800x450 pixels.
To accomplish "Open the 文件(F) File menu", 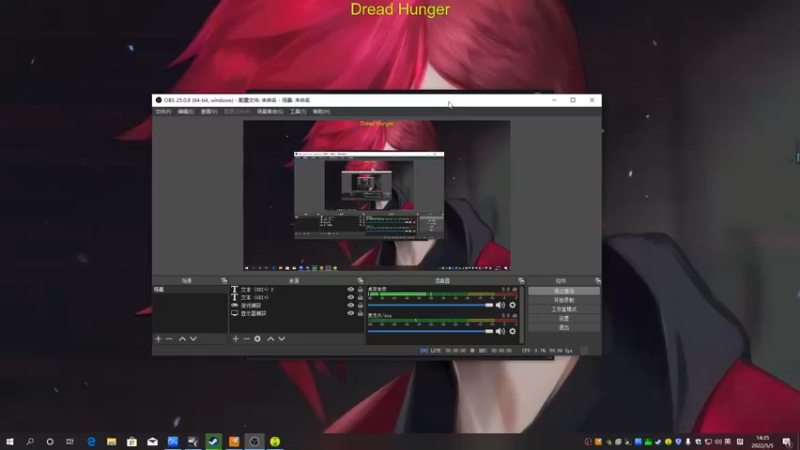I will pyautogui.click(x=163, y=111).
